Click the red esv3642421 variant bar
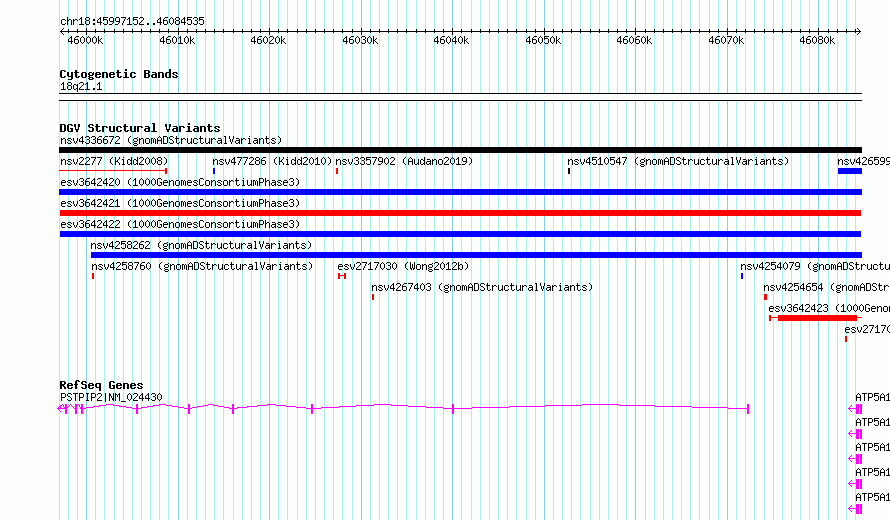This screenshot has width=890, height=520. (x=460, y=213)
